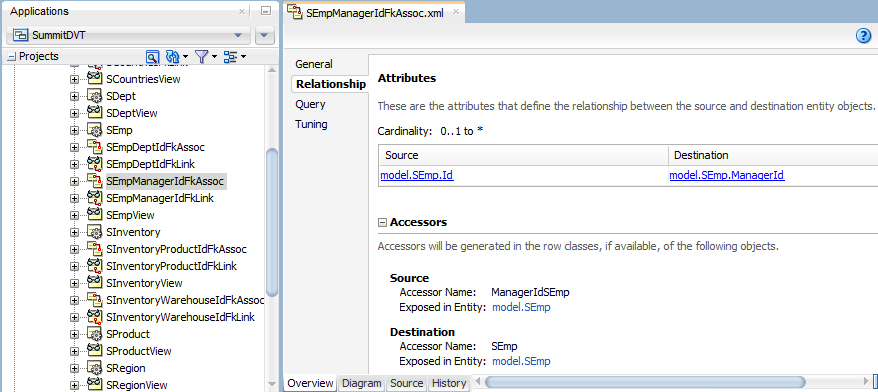Expand the SEmpView tree node
The width and height of the screenshot is (878, 392).
coord(74,216)
